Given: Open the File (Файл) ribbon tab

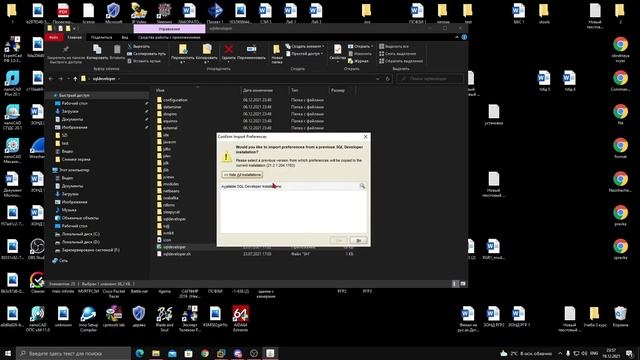Looking at the screenshot, I should [x=53, y=38].
